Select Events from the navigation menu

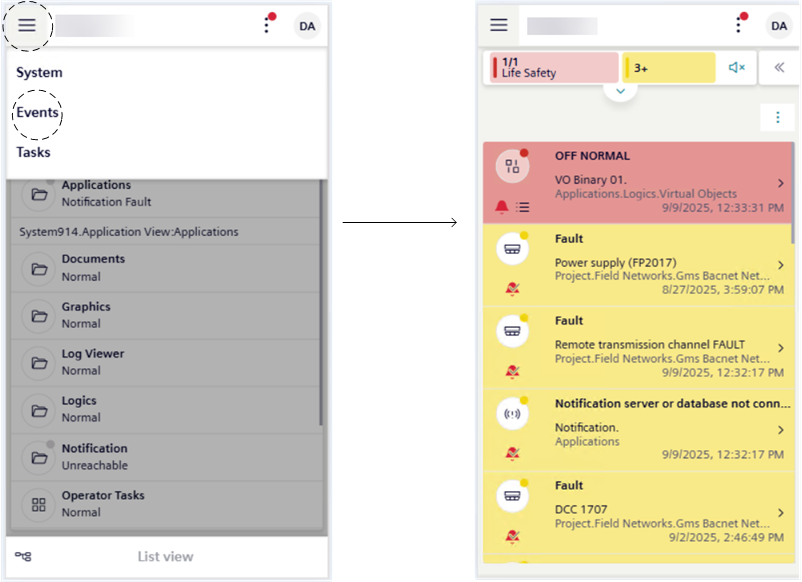click(x=37, y=113)
